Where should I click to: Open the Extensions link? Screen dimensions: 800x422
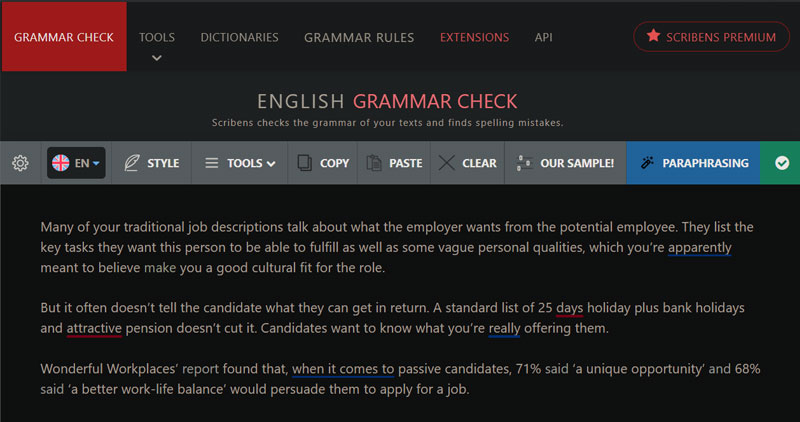[x=474, y=37]
